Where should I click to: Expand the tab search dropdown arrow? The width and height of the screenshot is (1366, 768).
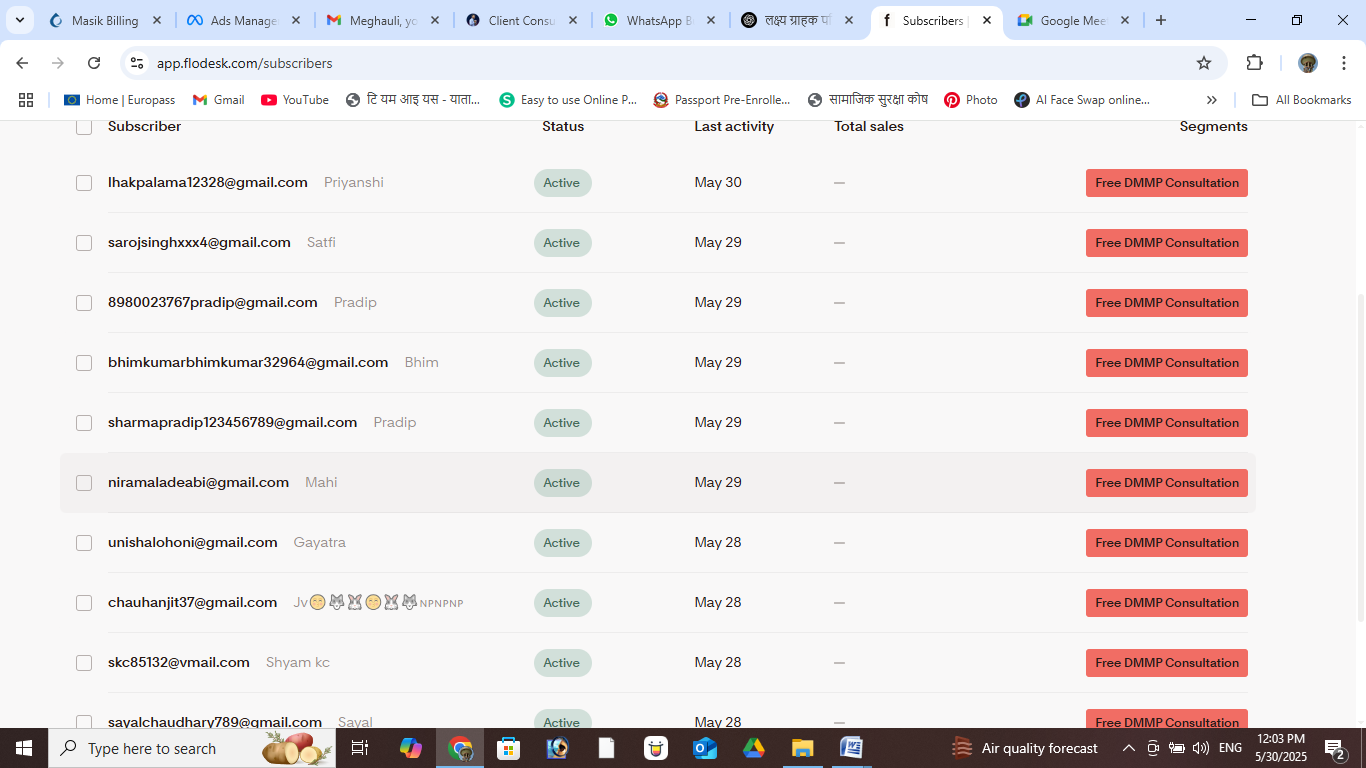19,20
